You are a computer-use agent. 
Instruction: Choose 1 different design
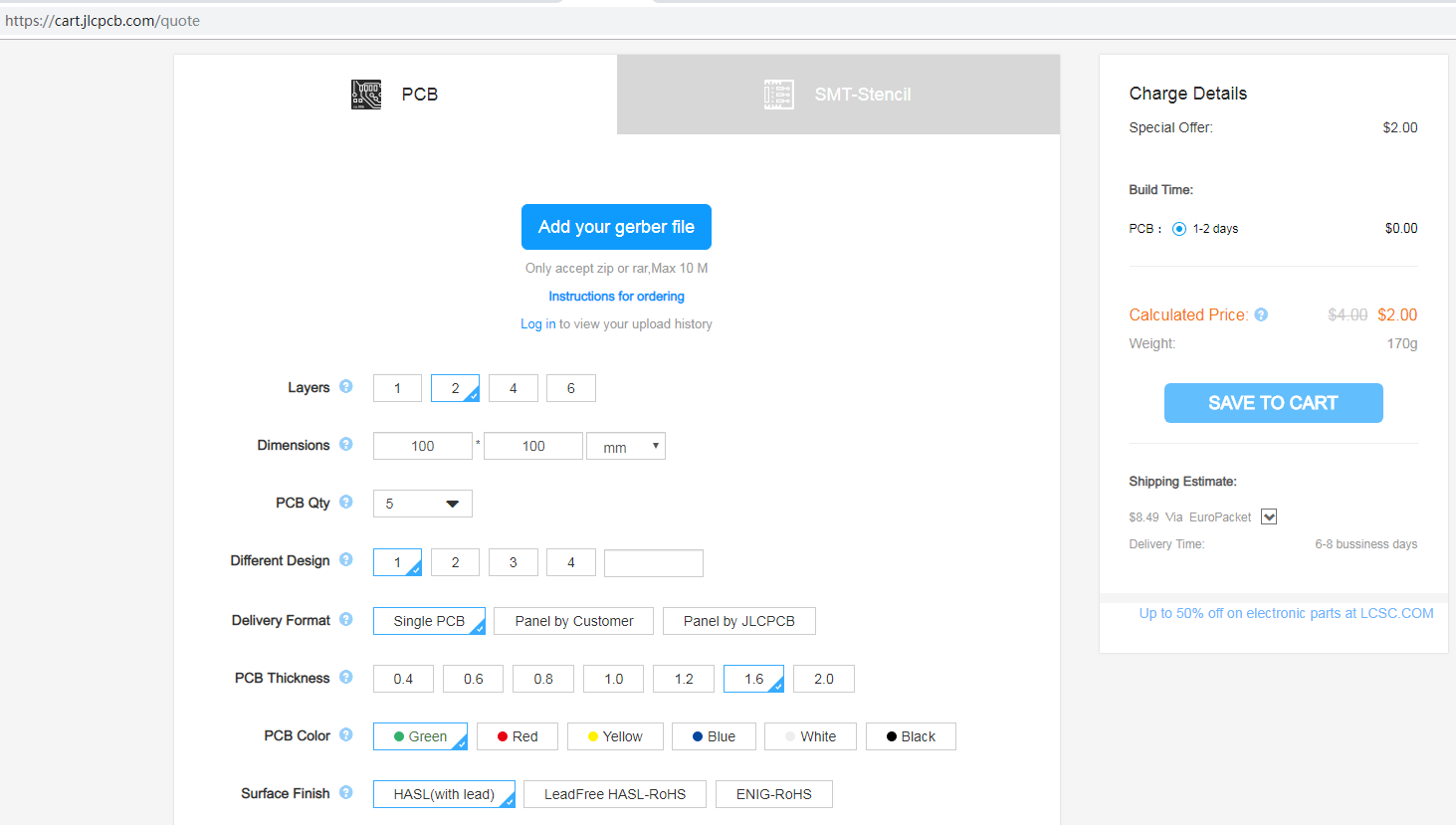point(397,562)
